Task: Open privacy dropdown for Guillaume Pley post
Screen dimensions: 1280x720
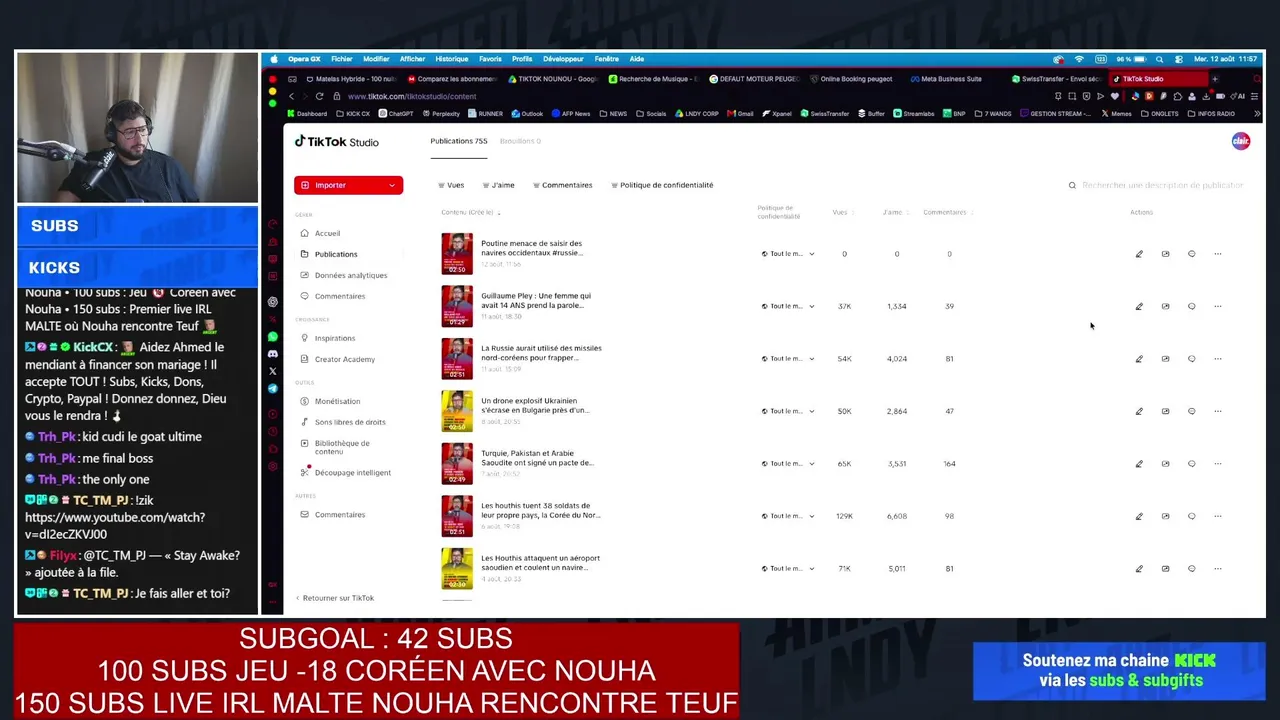Action: pyautogui.click(x=788, y=306)
